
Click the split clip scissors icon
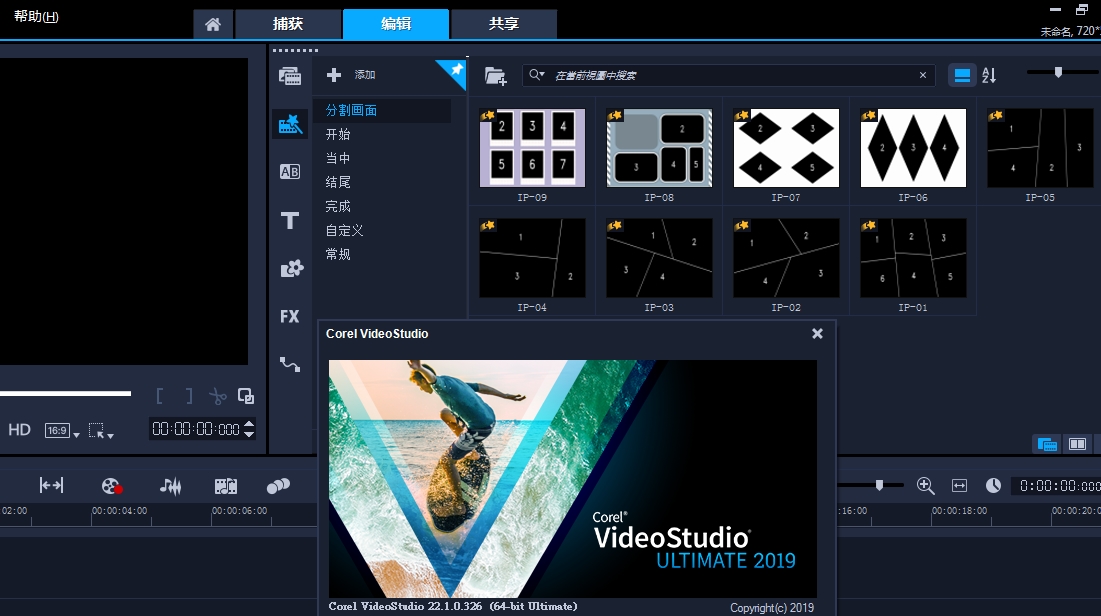(218, 397)
